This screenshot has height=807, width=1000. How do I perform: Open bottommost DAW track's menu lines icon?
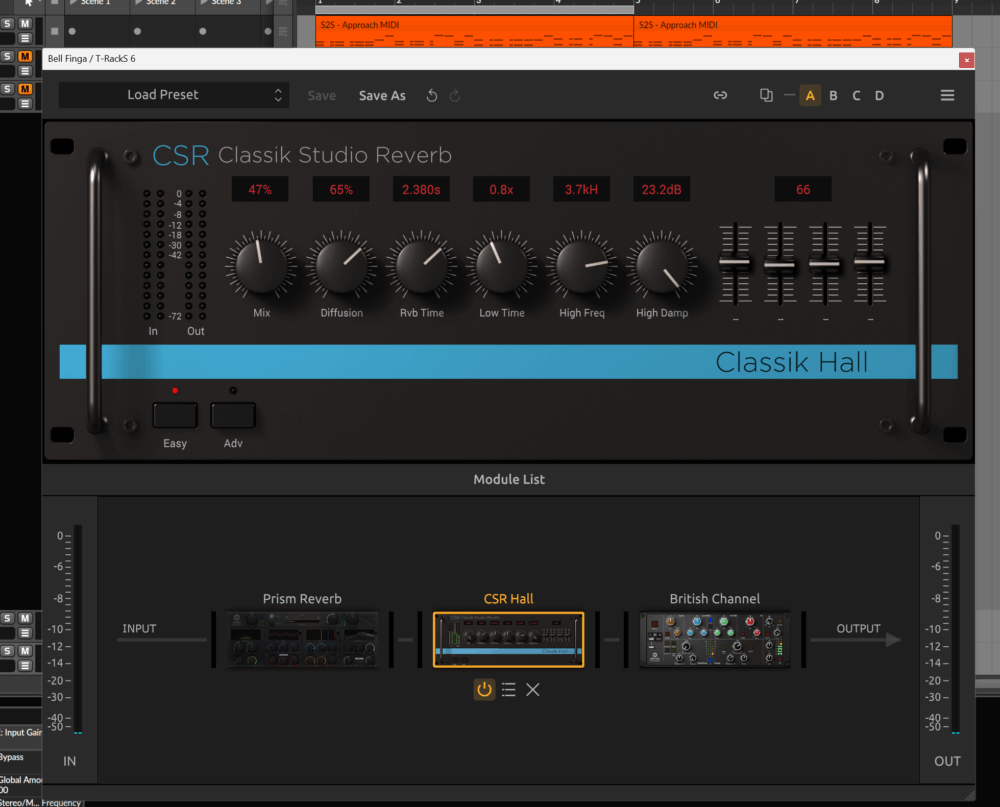pos(25,666)
